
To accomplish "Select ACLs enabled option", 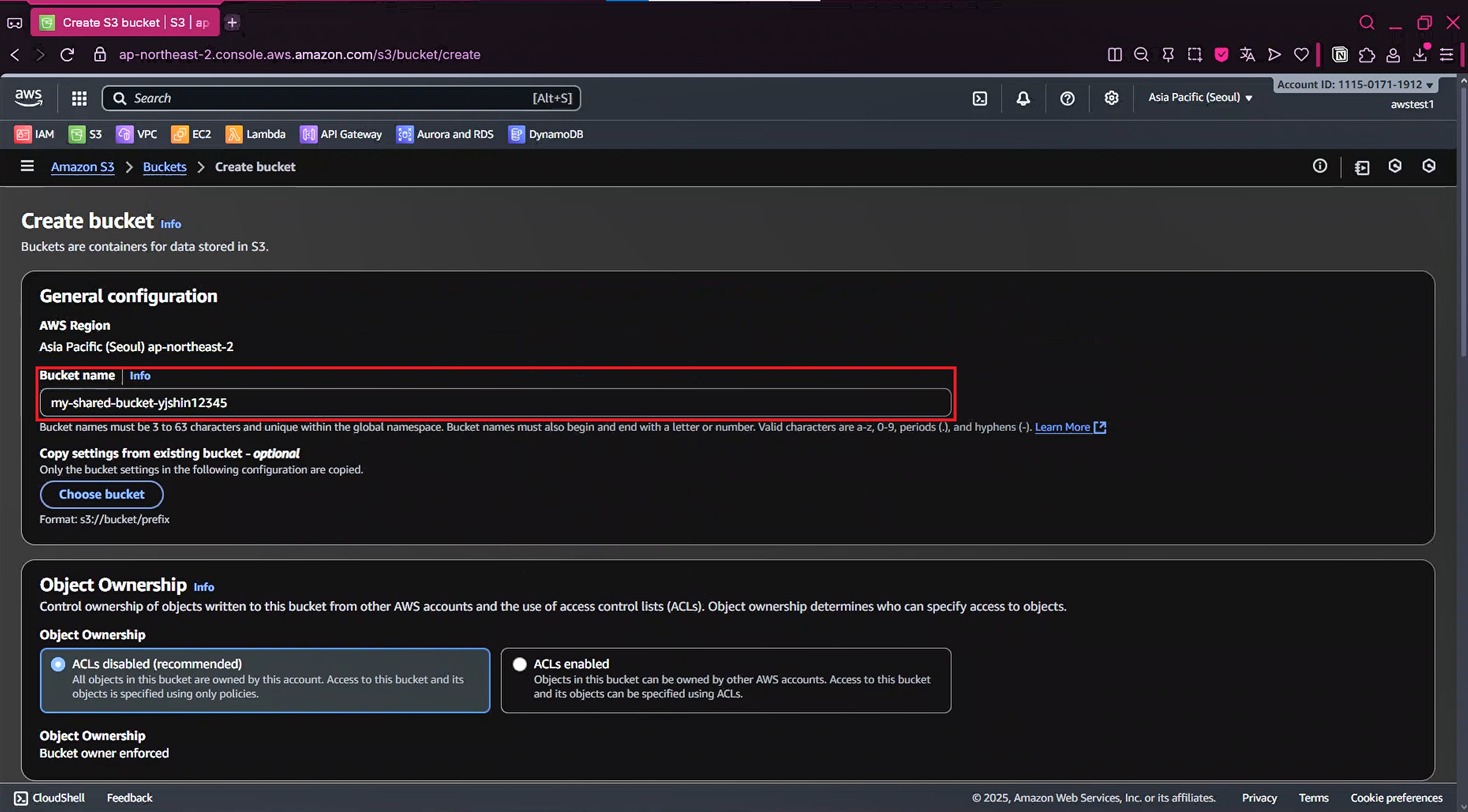I will pos(519,664).
